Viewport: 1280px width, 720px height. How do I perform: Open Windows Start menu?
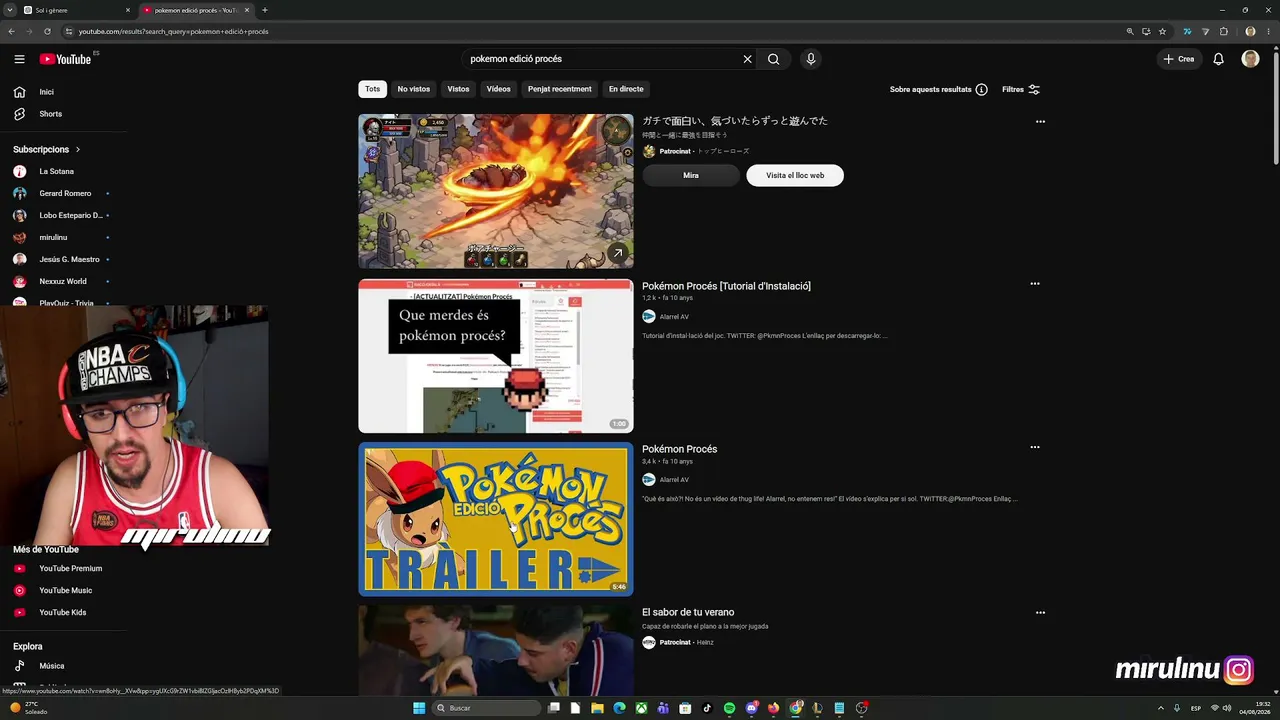[419, 708]
